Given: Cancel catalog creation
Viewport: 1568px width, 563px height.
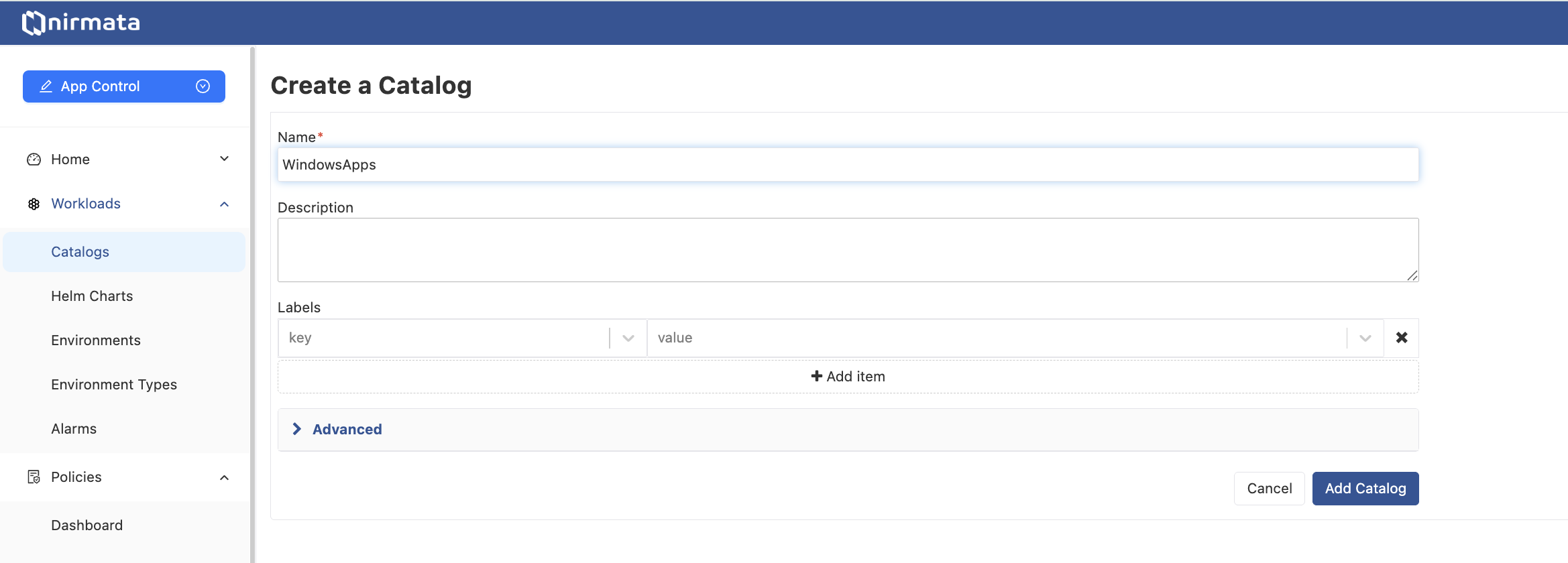Looking at the screenshot, I should [x=1269, y=489].
